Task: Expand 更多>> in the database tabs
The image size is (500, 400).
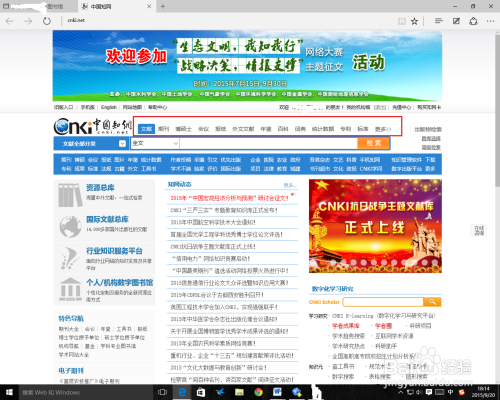Action: coord(383,129)
